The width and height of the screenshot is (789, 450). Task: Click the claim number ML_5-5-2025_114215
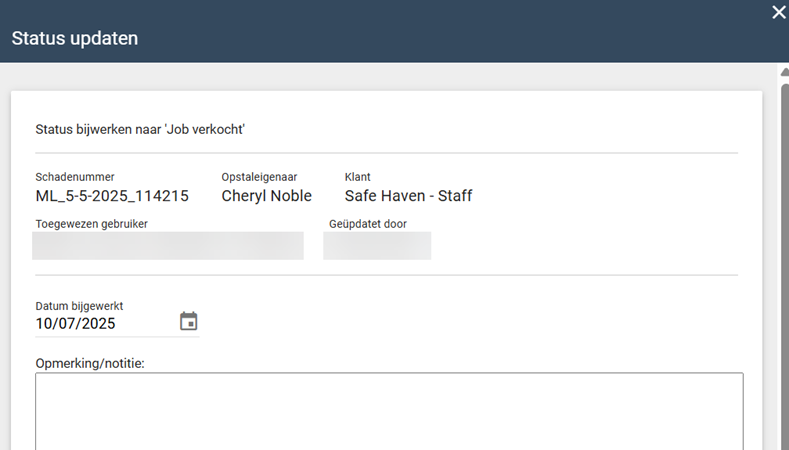112,196
